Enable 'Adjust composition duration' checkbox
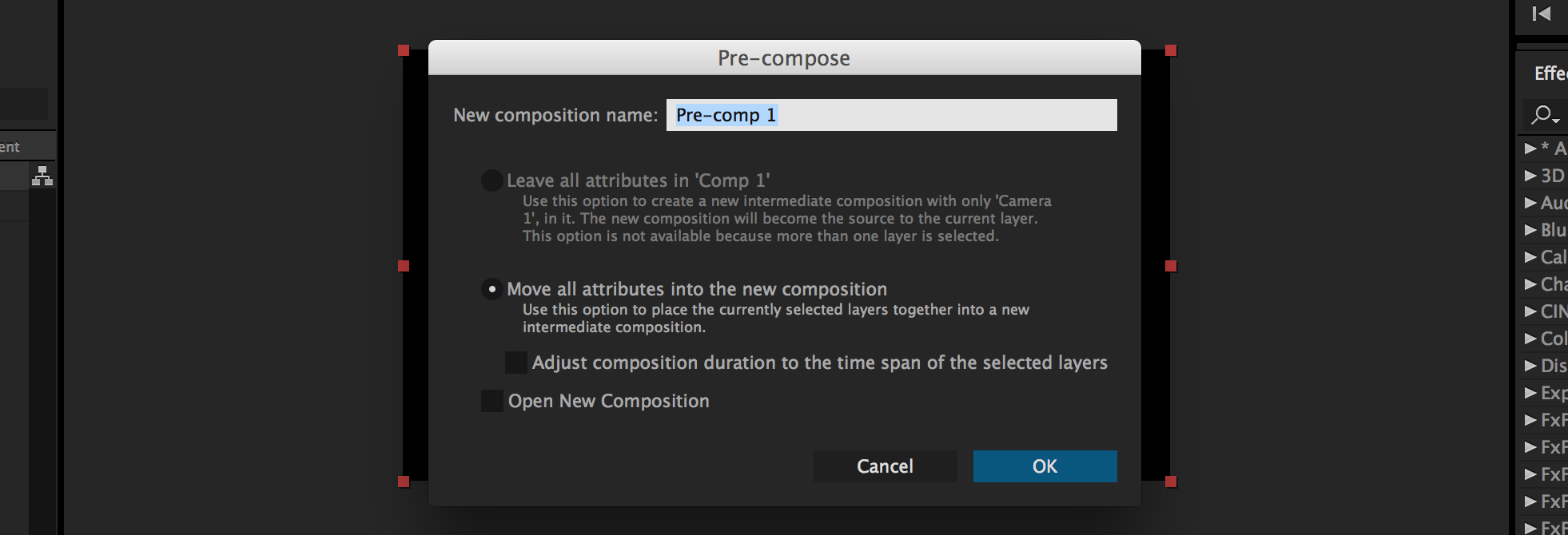The height and width of the screenshot is (535, 1568). (x=516, y=363)
